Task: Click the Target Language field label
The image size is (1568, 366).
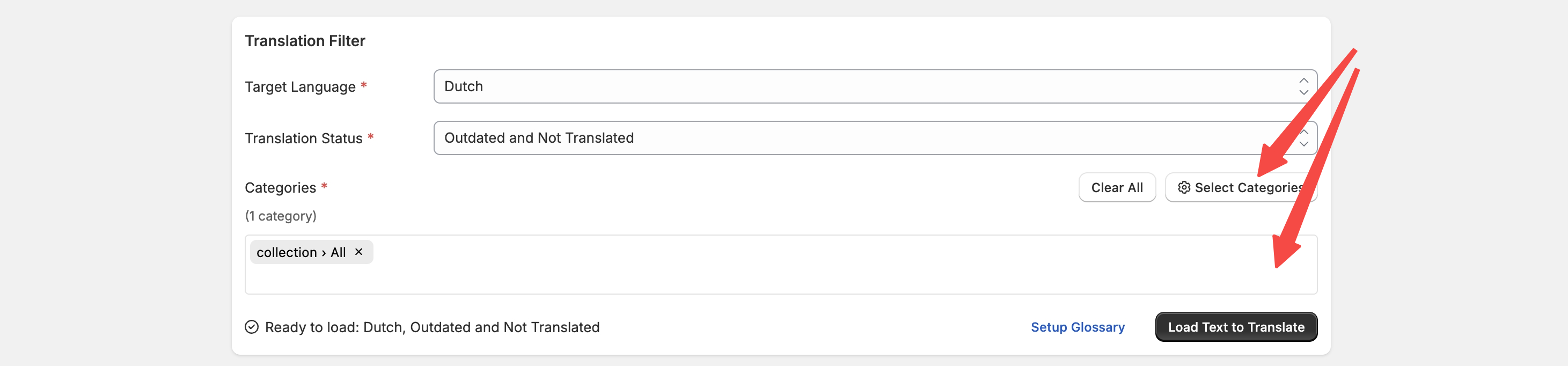Action: coord(300,87)
